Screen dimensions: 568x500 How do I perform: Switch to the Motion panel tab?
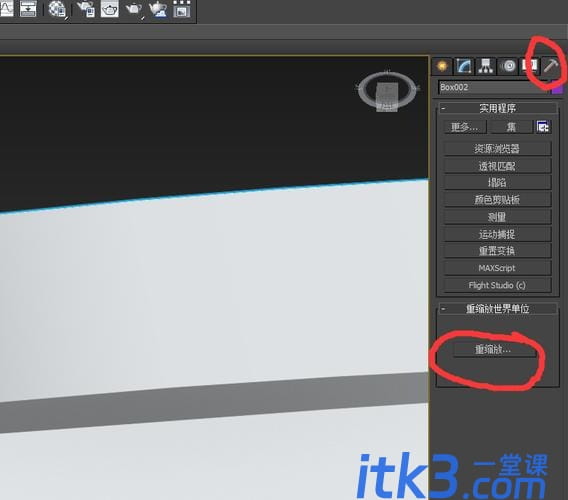pyautogui.click(x=509, y=66)
